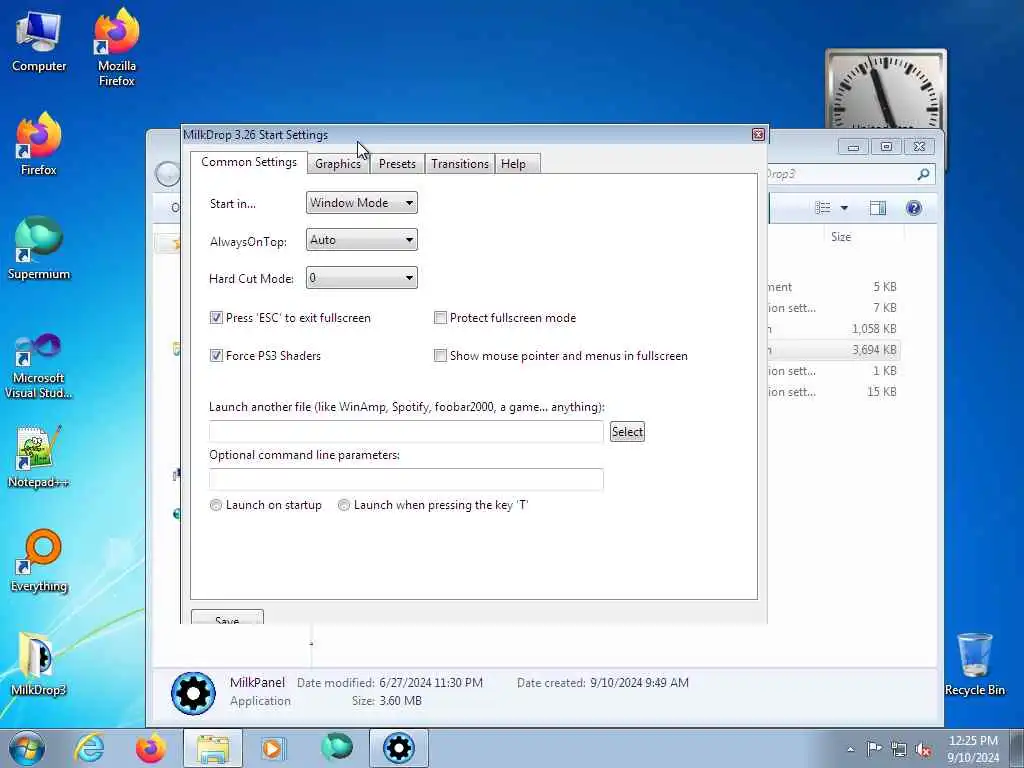Expand the Start in Window Mode dropdown
1024x768 pixels.
coord(361,202)
